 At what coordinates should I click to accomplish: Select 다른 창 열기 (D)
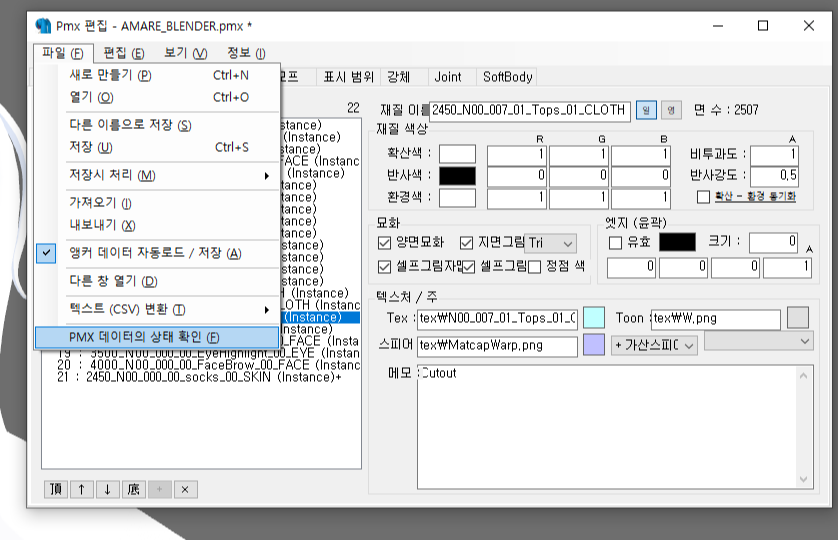157,281
